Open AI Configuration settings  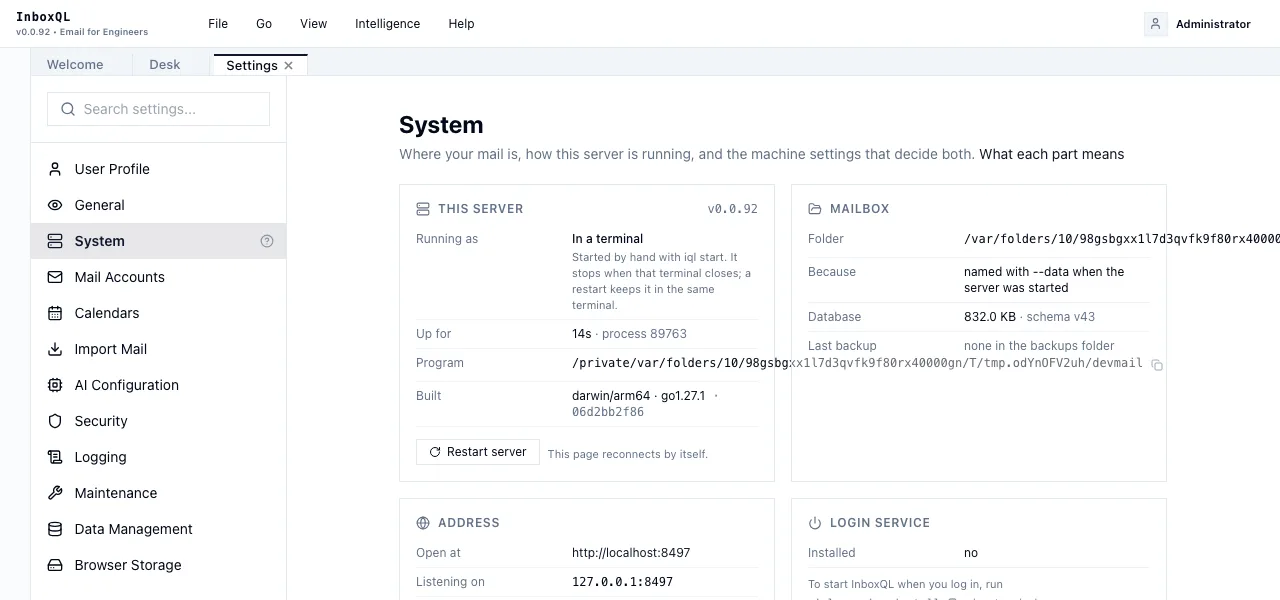click(x=158, y=385)
